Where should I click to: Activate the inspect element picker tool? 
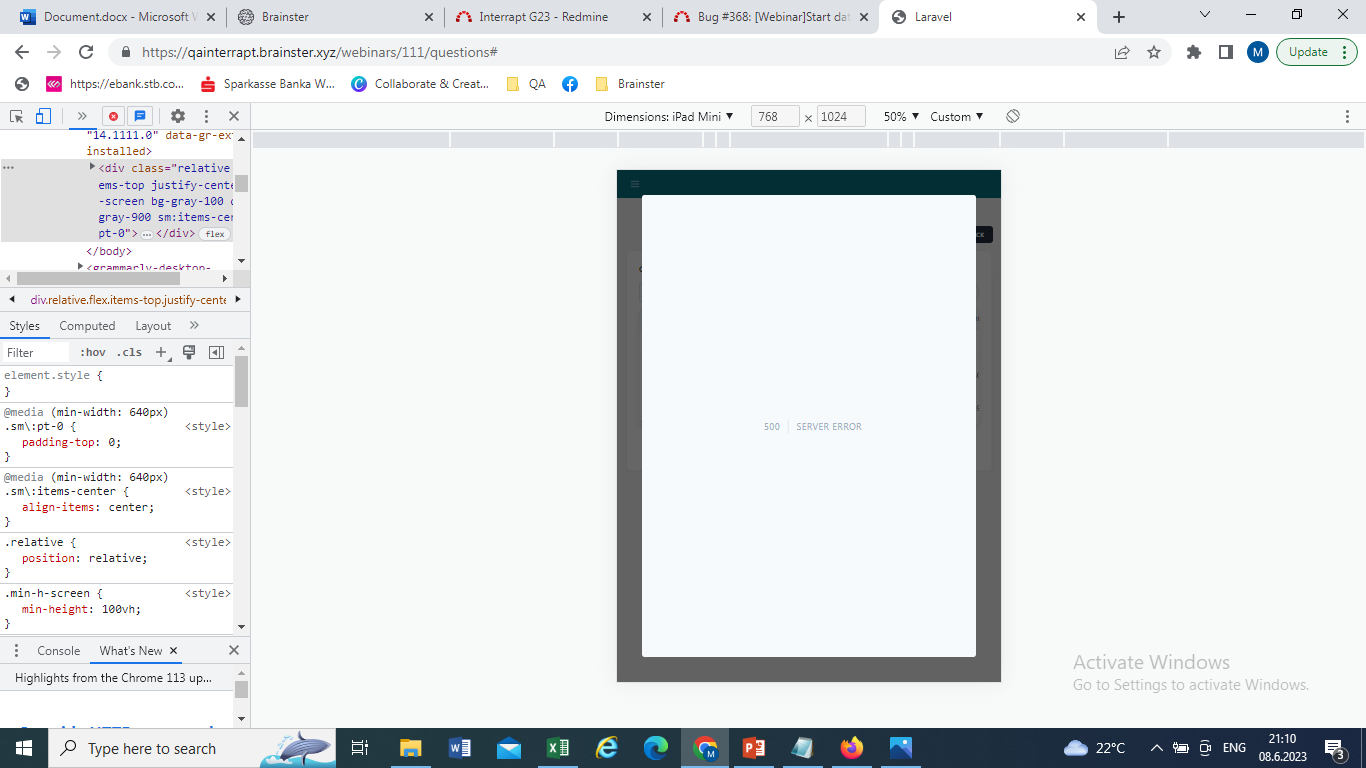pos(17,116)
